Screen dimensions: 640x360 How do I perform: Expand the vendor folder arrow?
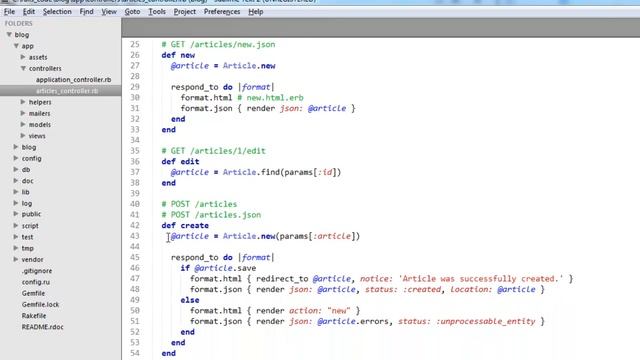point(16,259)
